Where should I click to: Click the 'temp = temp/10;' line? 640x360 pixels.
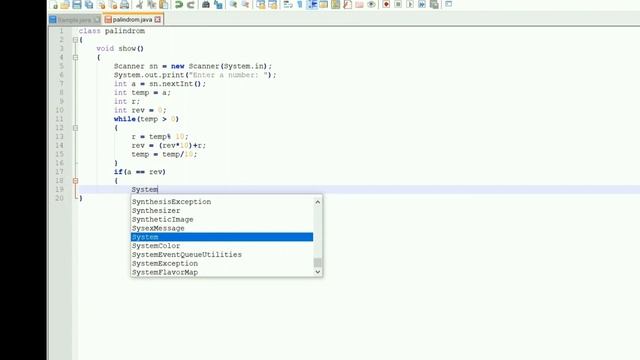(x=164, y=154)
